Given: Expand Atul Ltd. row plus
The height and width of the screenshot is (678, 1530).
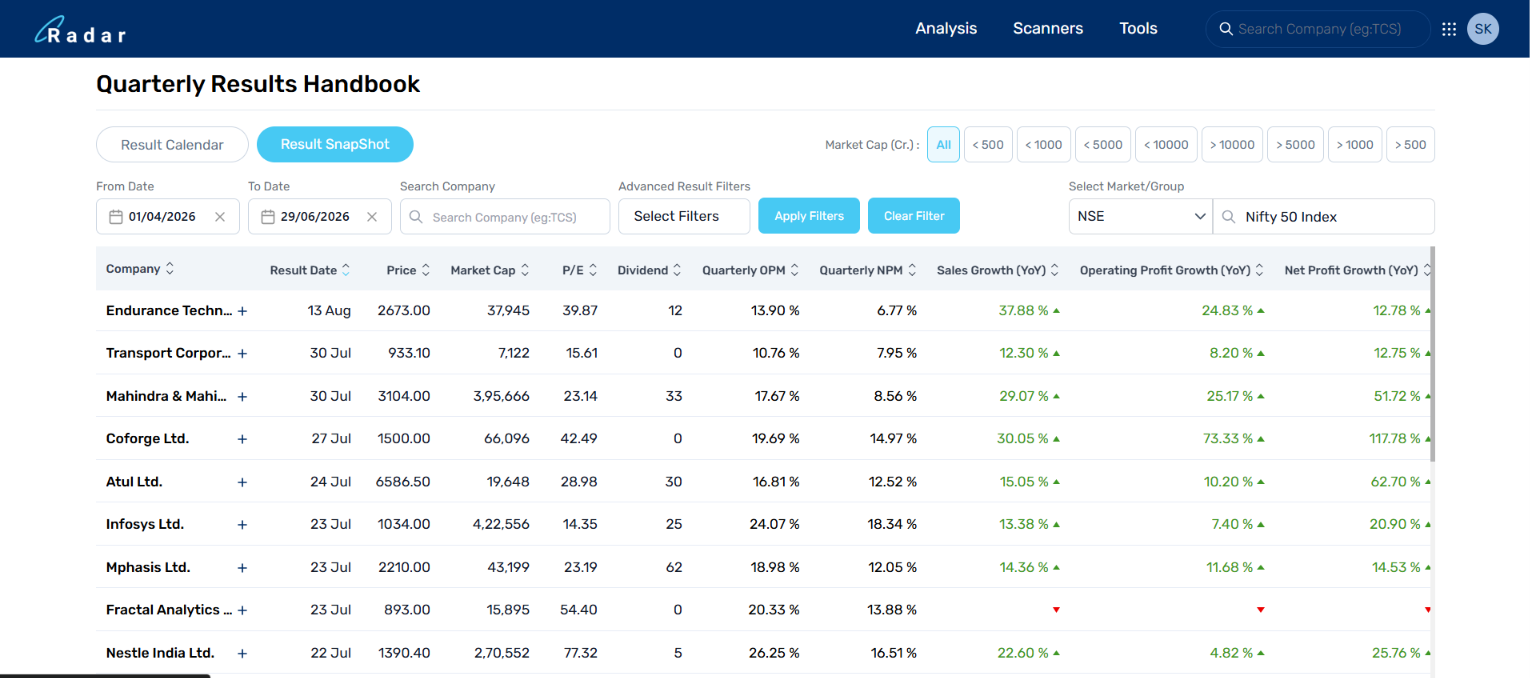Looking at the screenshot, I should coord(242,482).
